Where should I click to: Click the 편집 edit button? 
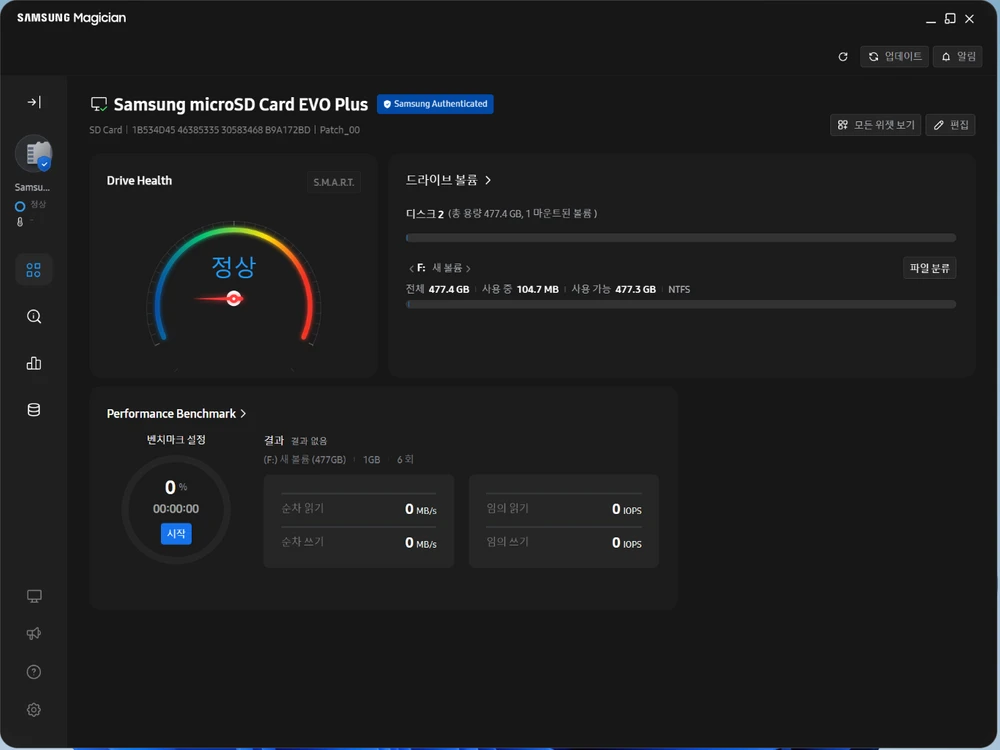pos(950,125)
